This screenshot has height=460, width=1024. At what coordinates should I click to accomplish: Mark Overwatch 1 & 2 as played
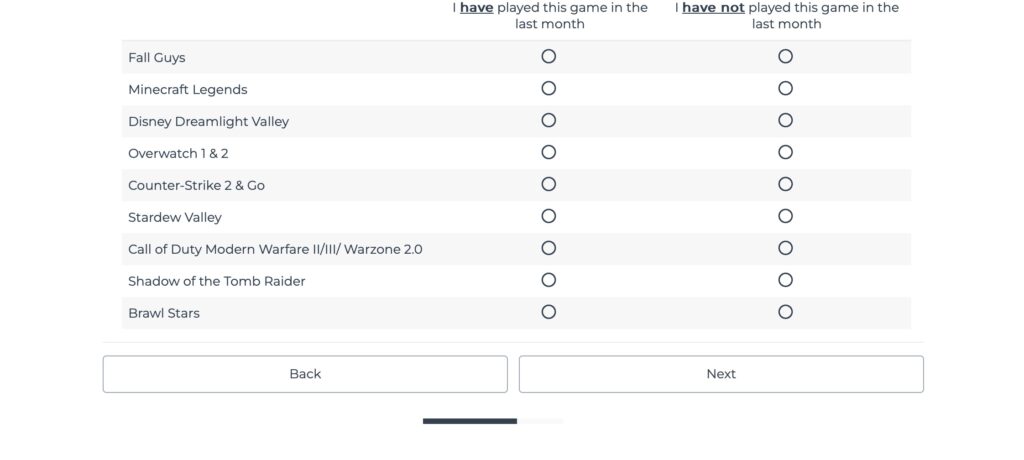(x=548, y=153)
